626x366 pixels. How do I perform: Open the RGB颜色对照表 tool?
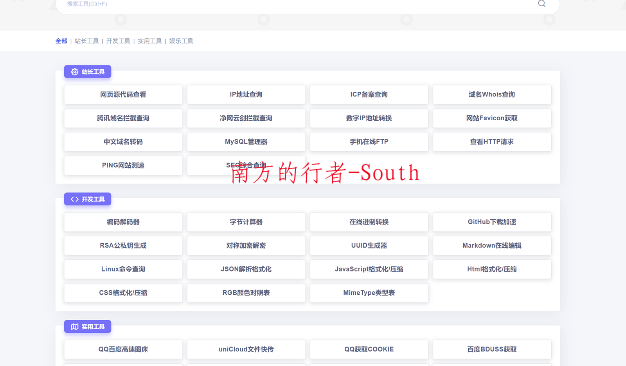[x=246, y=292]
